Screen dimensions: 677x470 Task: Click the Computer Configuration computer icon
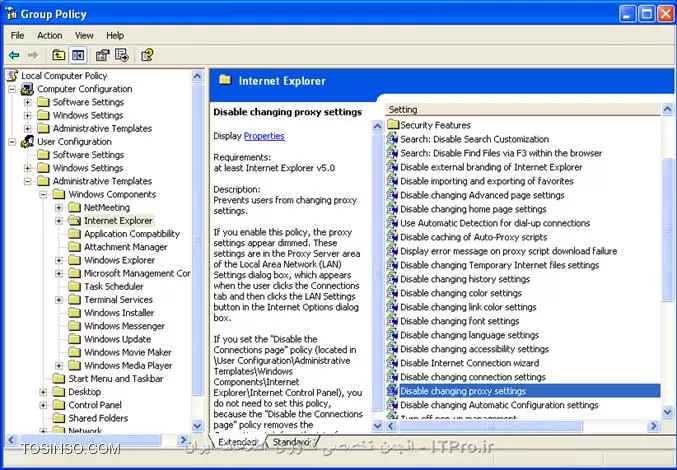[27, 89]
